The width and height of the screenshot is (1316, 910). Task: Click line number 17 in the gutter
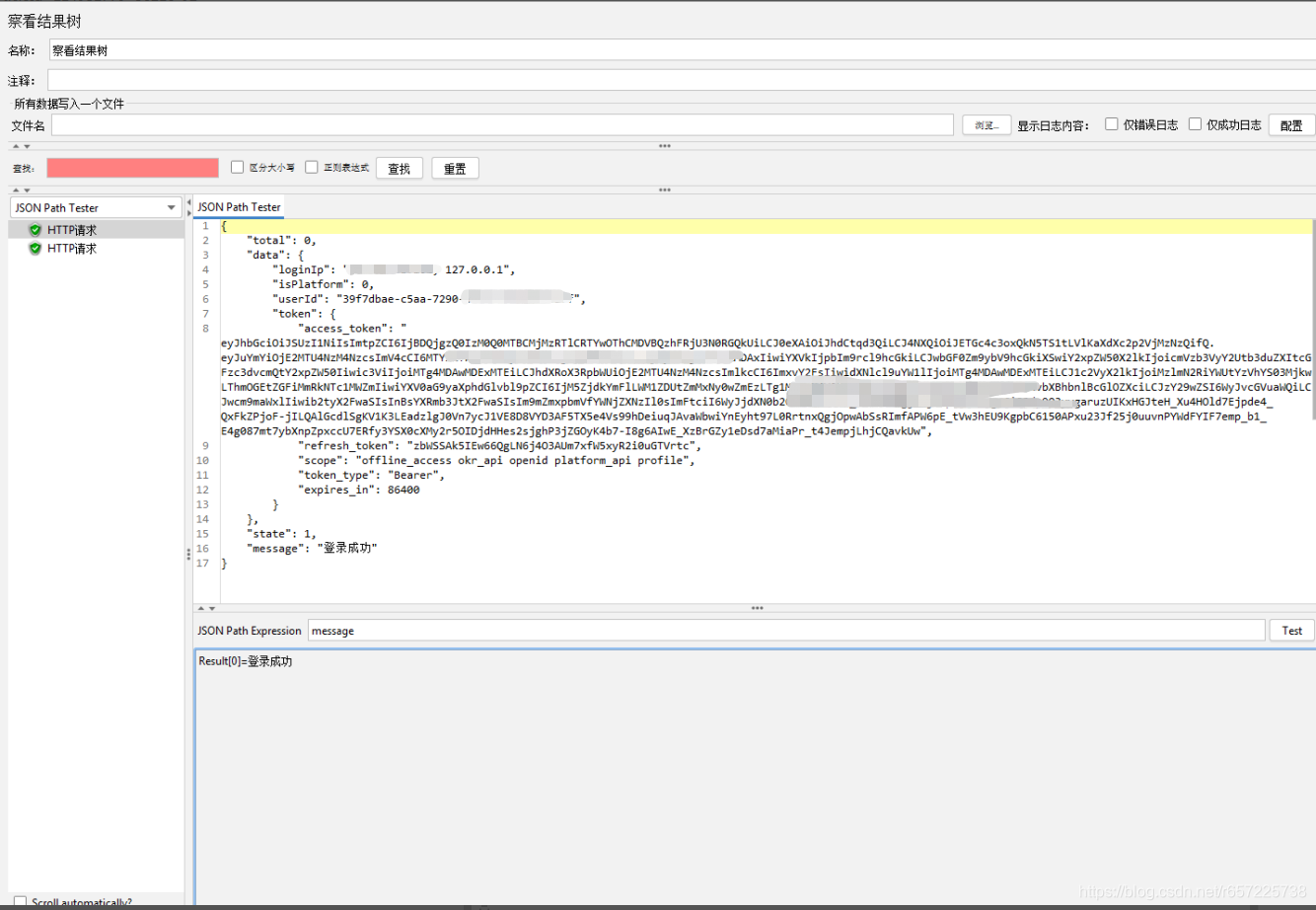[x=202, y=564]
